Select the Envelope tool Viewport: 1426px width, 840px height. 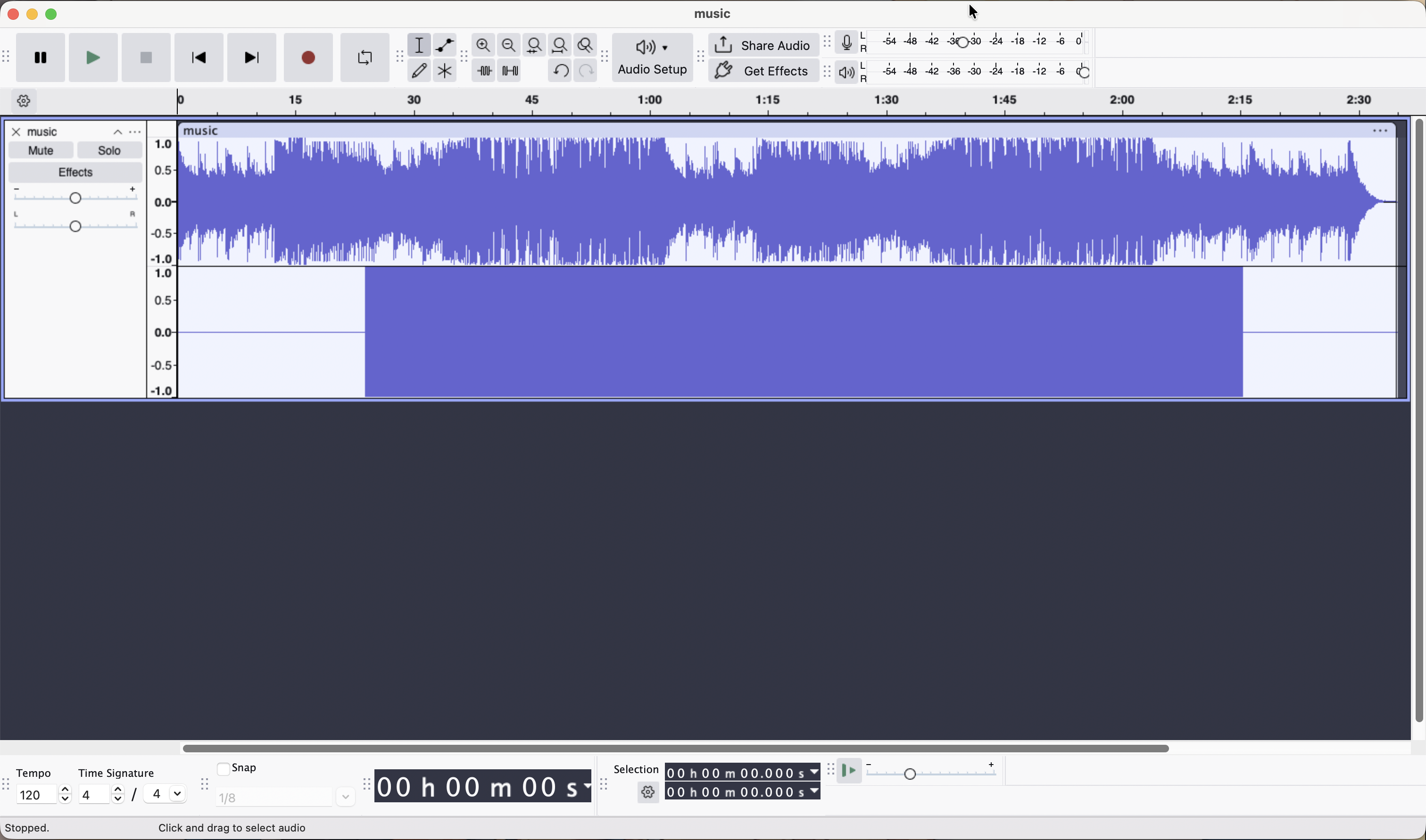(x=445, y=45)
